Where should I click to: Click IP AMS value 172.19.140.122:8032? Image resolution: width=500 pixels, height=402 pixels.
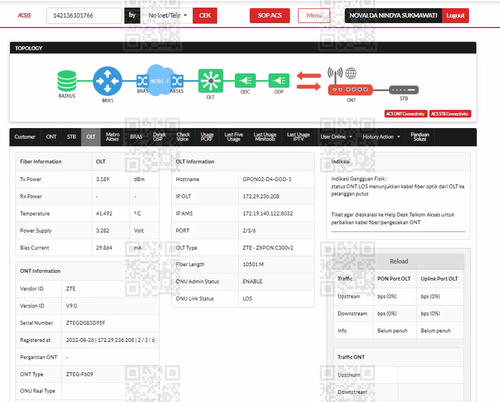pos(268,213)
